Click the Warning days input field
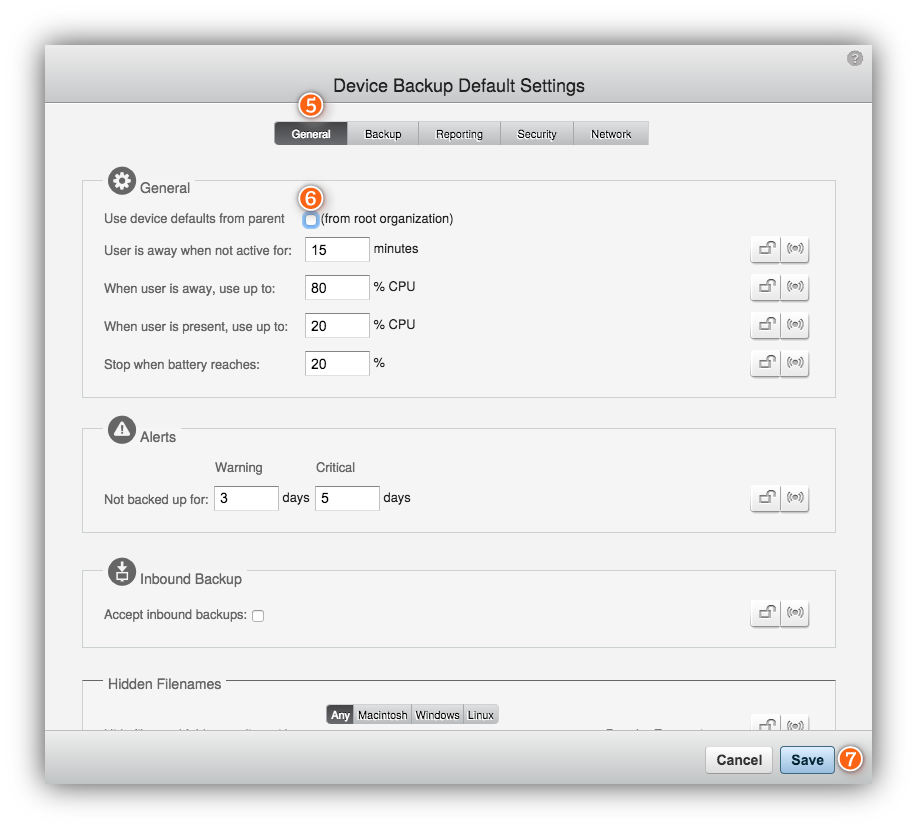 coord(245,497)
